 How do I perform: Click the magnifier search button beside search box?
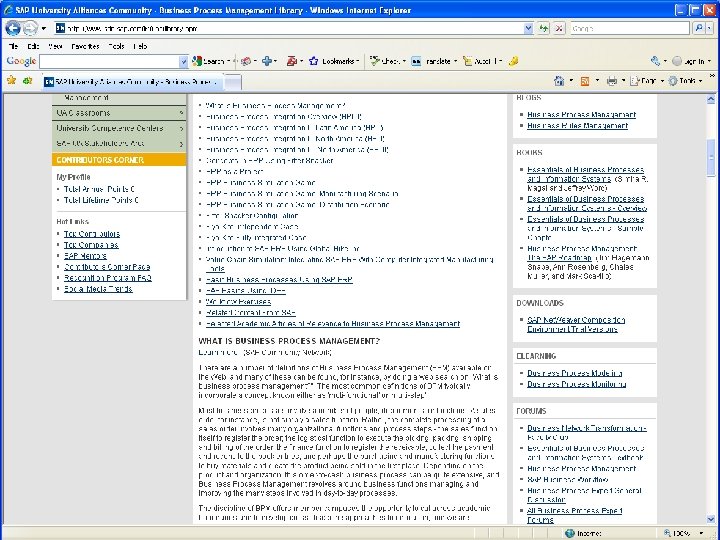click(x=699, y=28)
